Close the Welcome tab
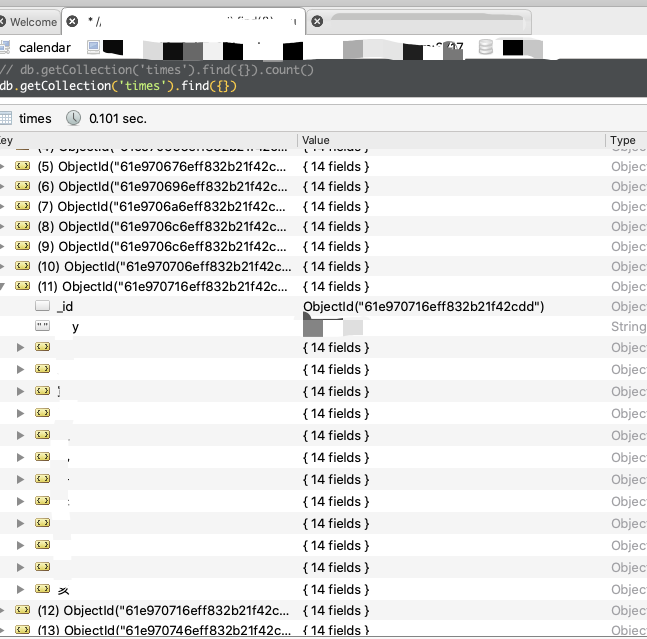The width and height of the screenshot is (647, 639). click(x=3, y=21)
